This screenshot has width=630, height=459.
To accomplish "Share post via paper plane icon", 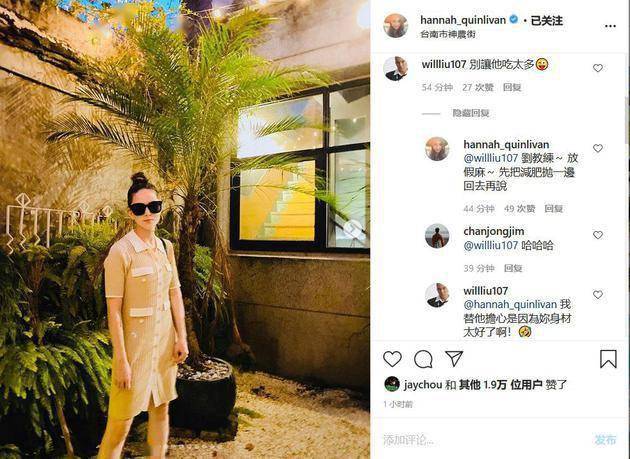I will (x=454, y=358).
